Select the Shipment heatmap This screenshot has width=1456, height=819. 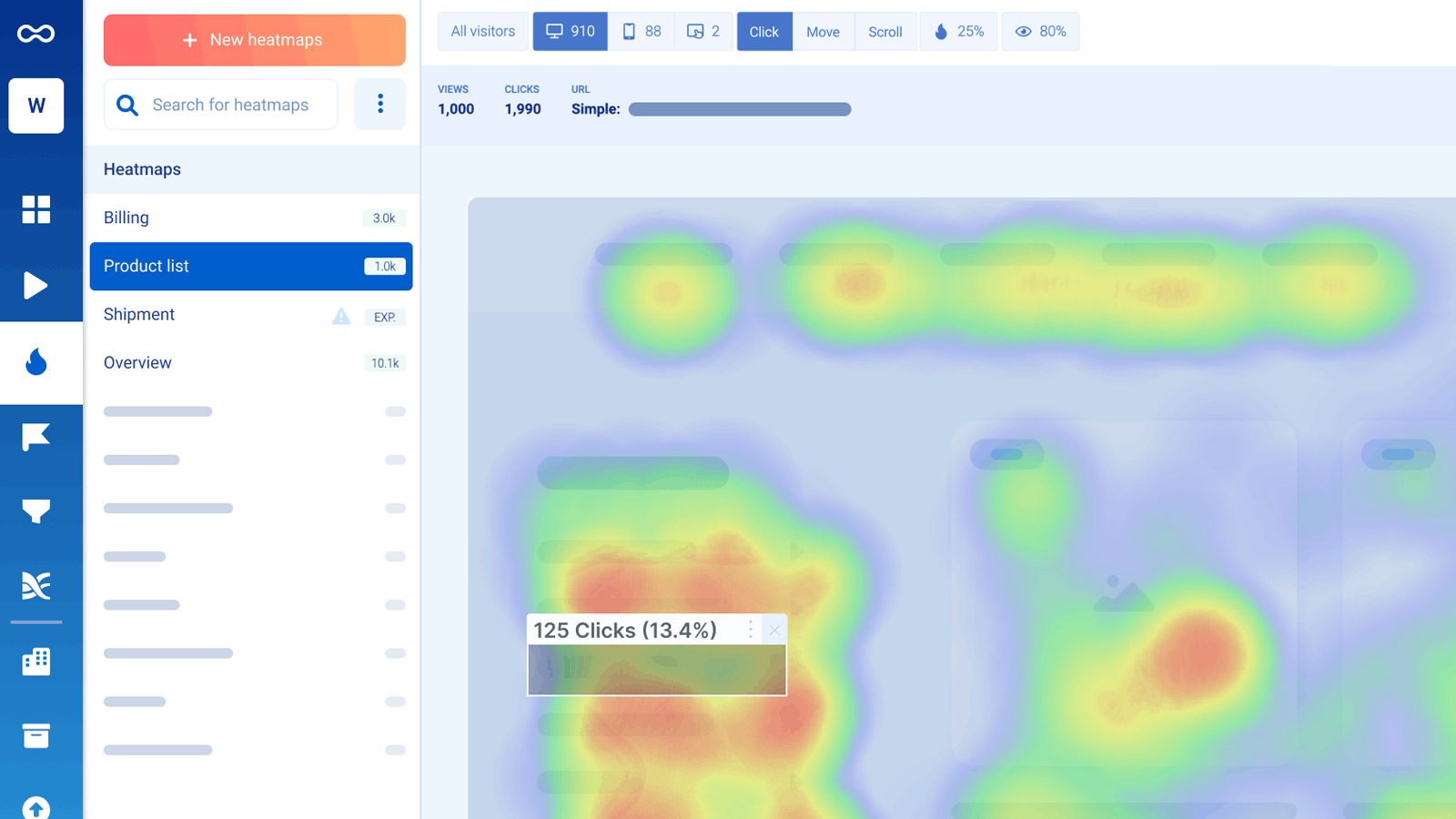pos(251,314)
